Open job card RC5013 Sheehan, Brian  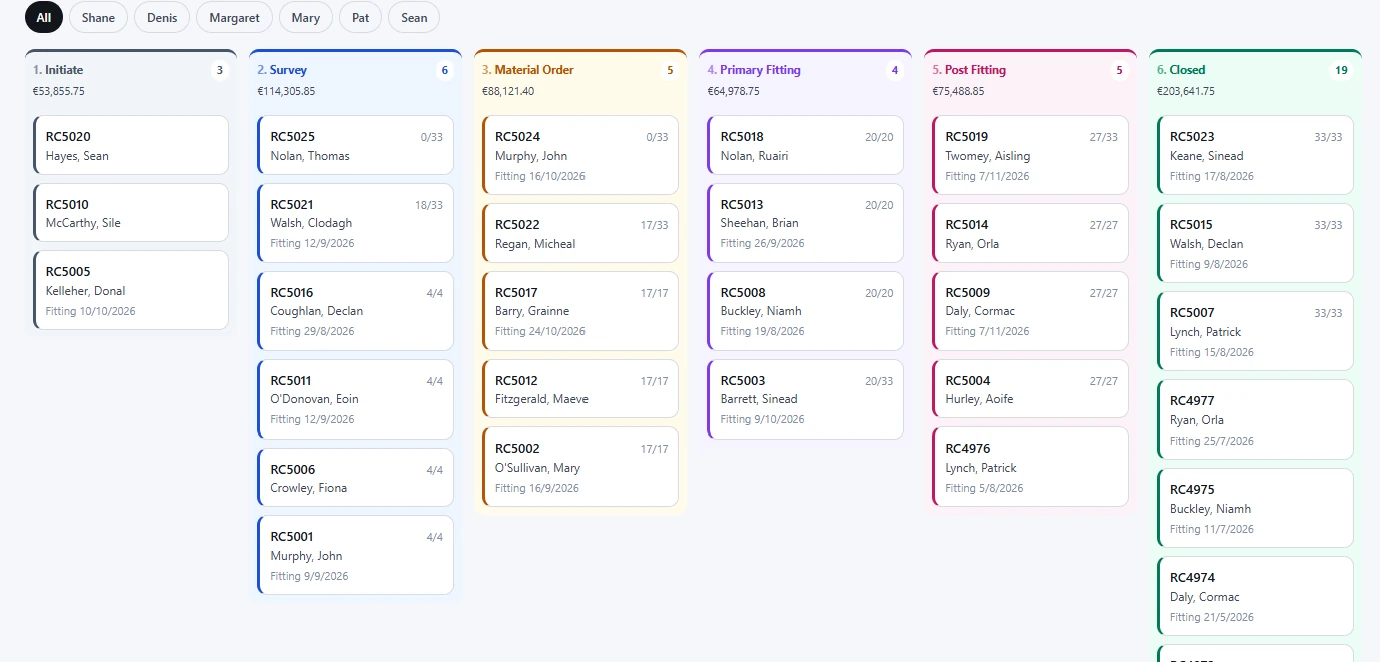tap(806, 223)
